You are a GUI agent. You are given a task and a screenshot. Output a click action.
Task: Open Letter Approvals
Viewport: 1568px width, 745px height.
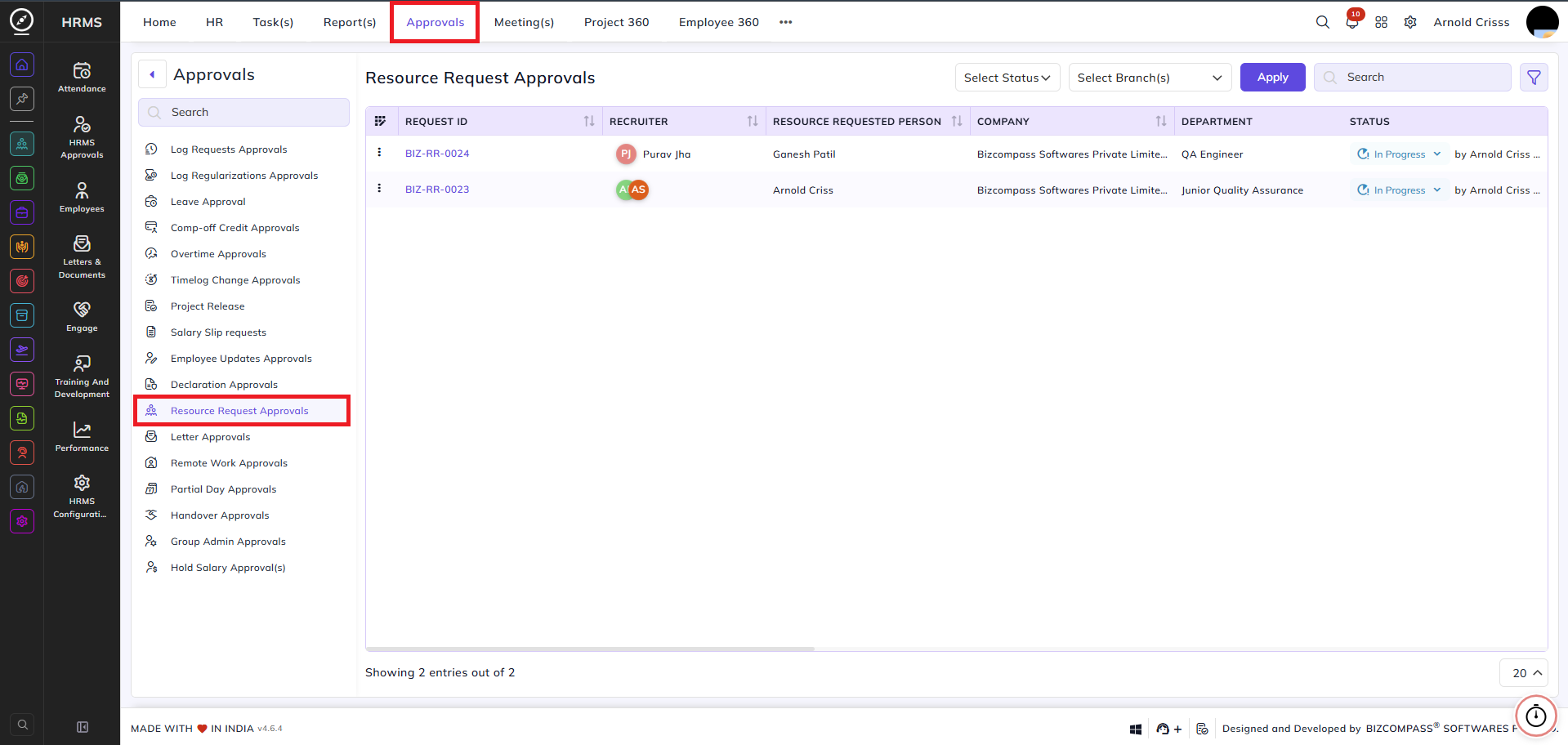[210, 437]
